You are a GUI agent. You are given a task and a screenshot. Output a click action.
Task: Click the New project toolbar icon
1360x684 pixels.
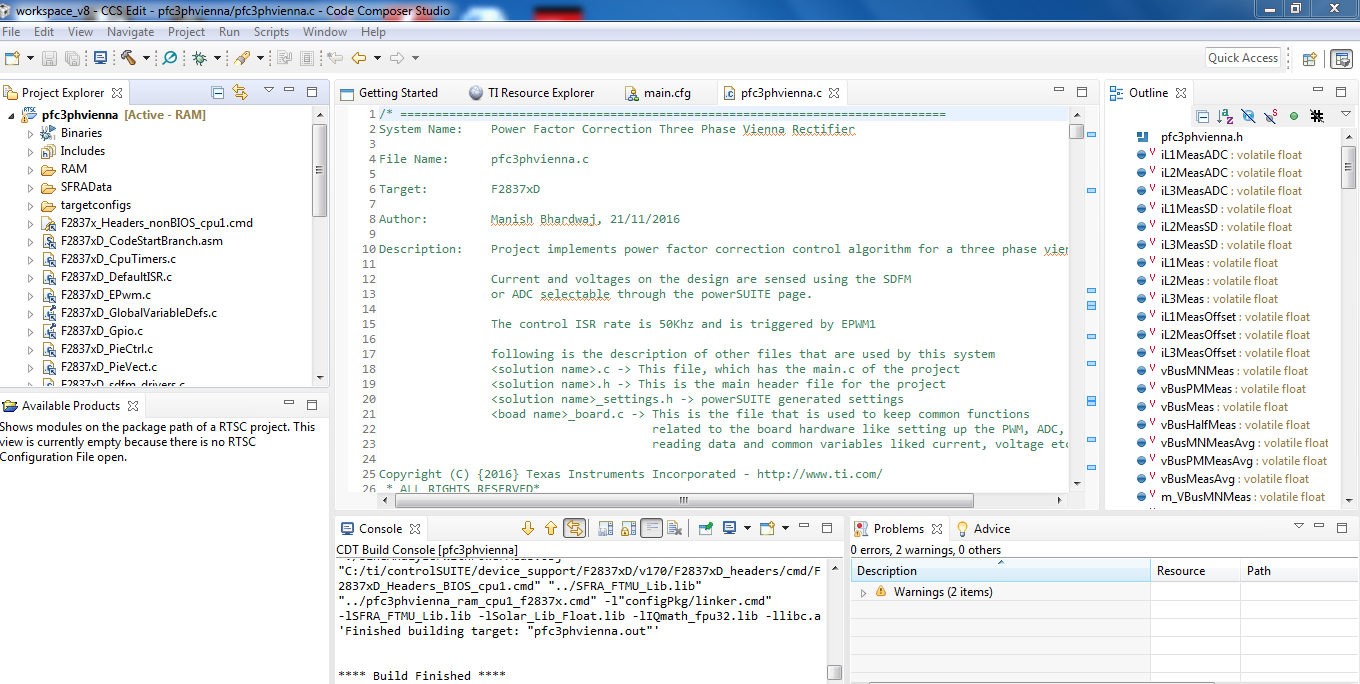click(13, 58)
